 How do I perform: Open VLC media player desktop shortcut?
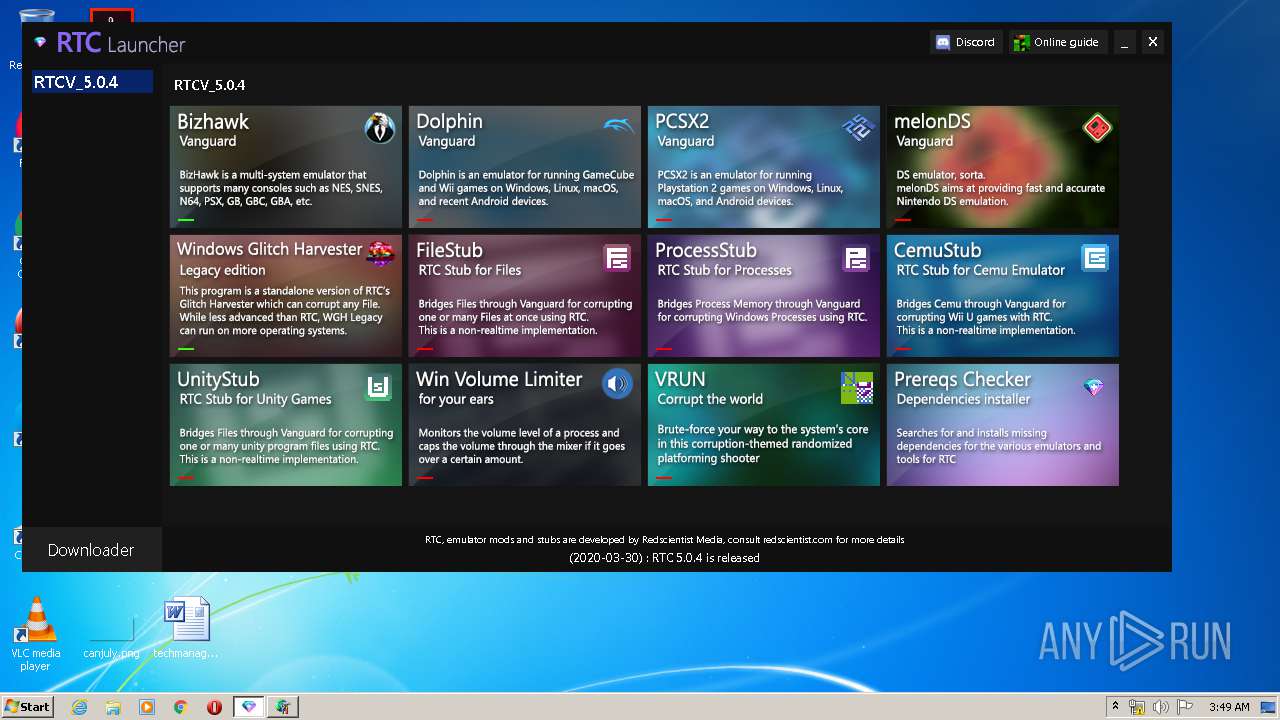pyautogui.click(x=36, y=634)
